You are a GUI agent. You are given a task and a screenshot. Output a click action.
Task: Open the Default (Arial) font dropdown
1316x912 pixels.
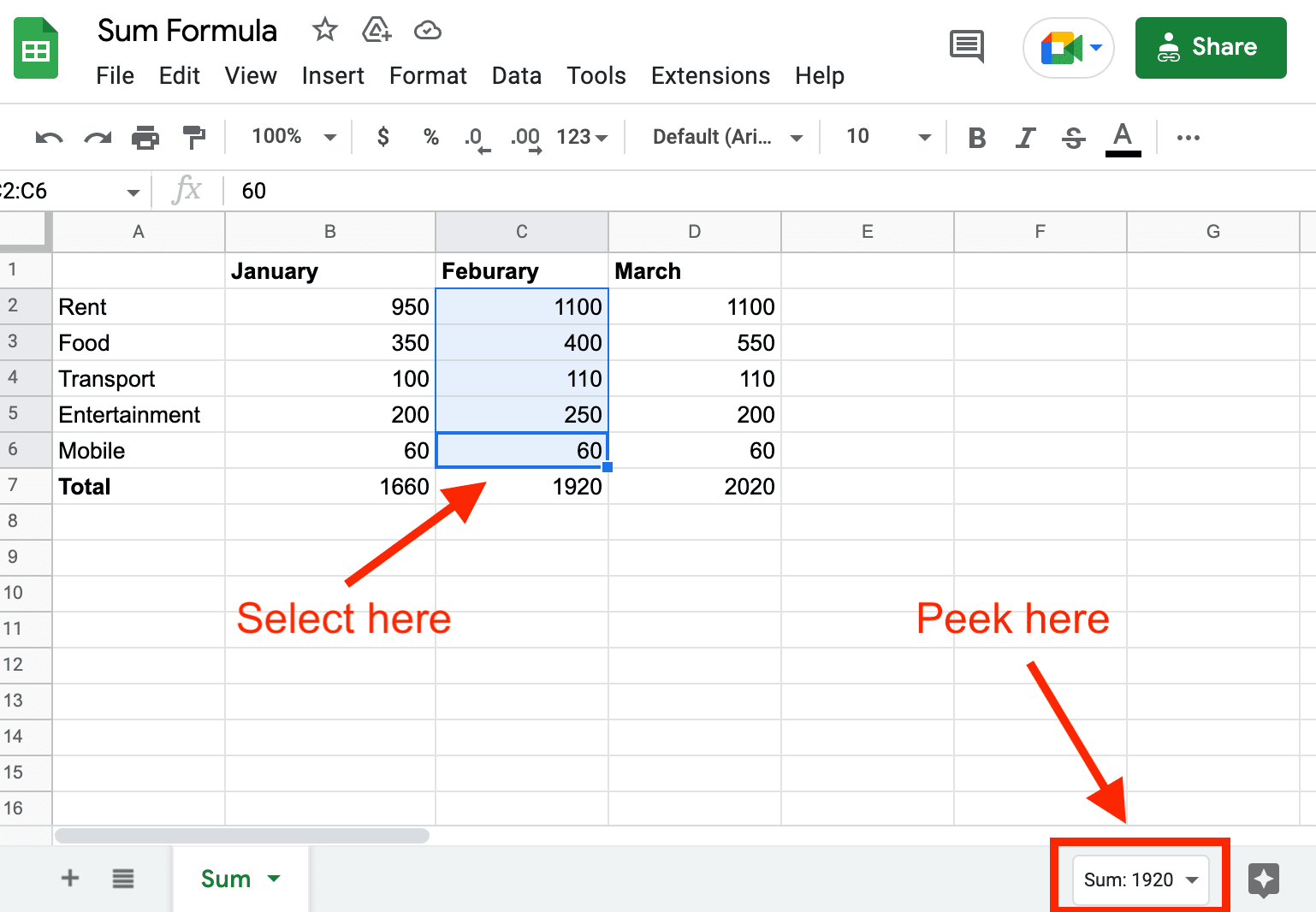(727, 137)
